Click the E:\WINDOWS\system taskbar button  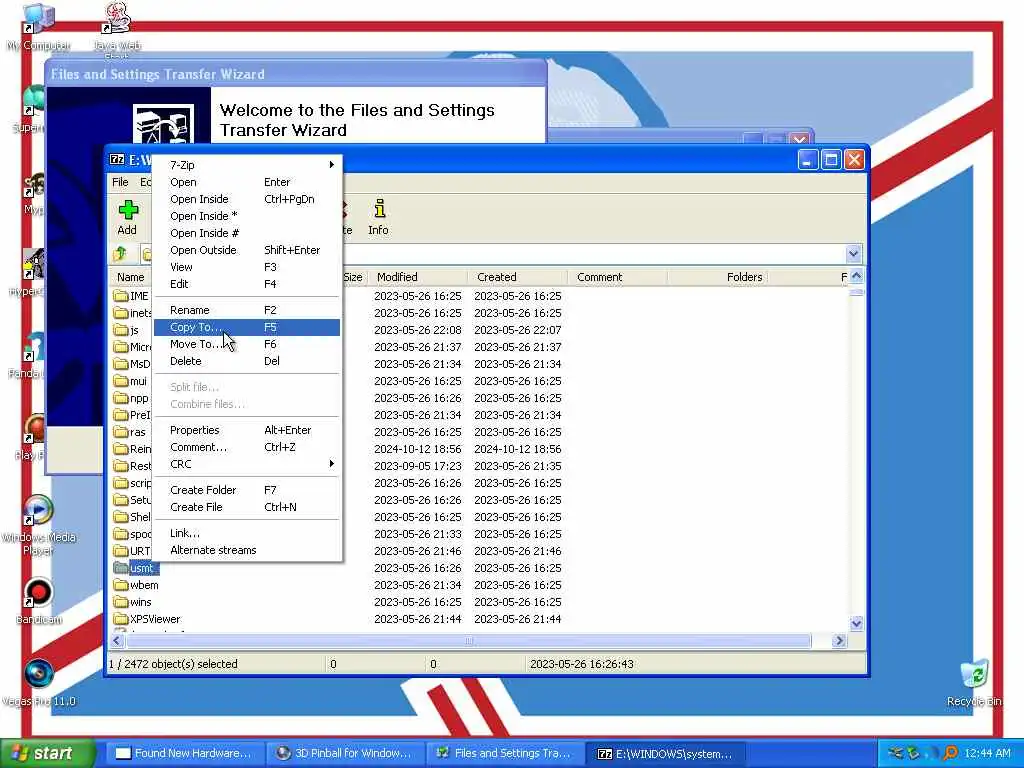tap(665, 754)
